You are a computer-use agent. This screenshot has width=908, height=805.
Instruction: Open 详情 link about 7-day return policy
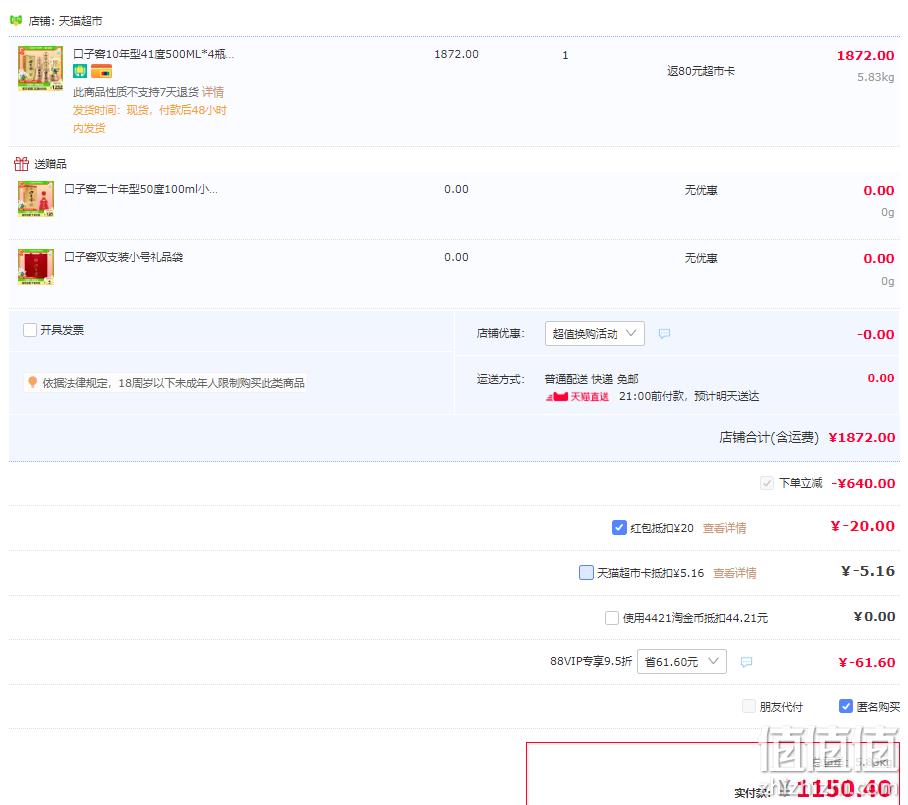[213, 92]
